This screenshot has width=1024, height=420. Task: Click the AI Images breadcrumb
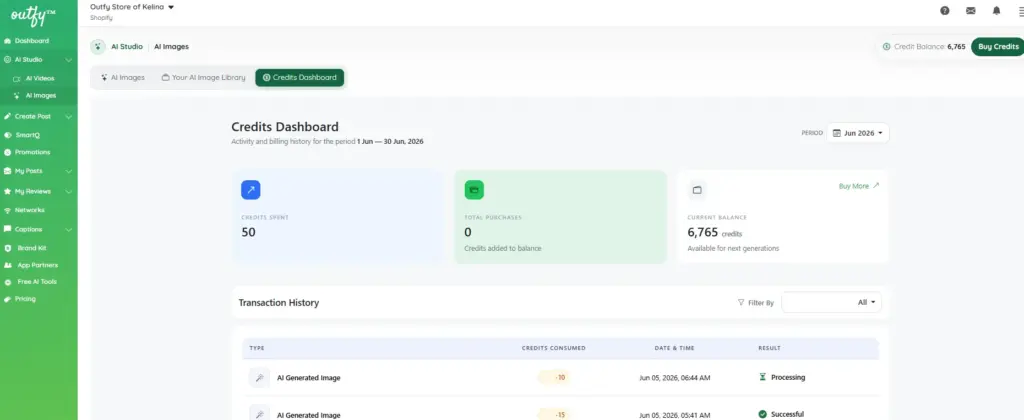pos(172,46)
